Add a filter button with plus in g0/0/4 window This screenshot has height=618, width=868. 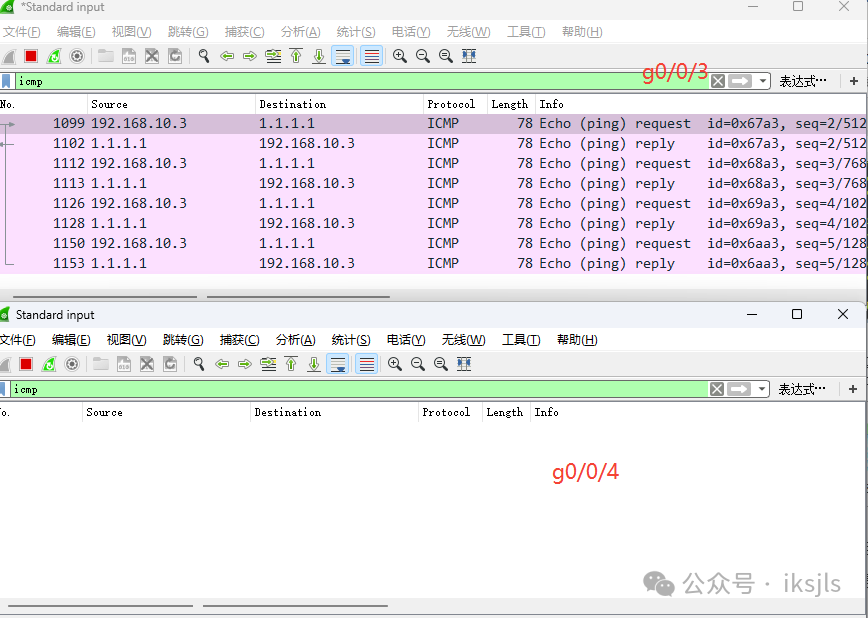pos(854,389)
